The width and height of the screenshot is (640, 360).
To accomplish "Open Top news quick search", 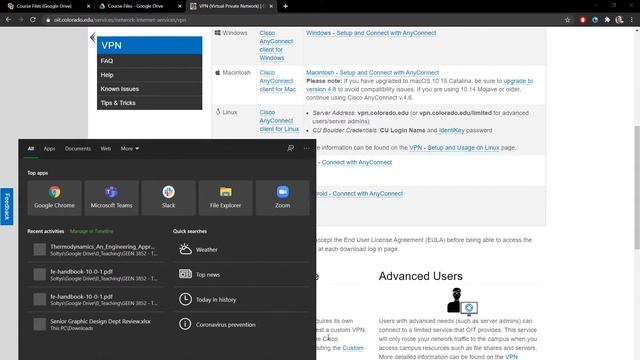I will coord(242,274).
